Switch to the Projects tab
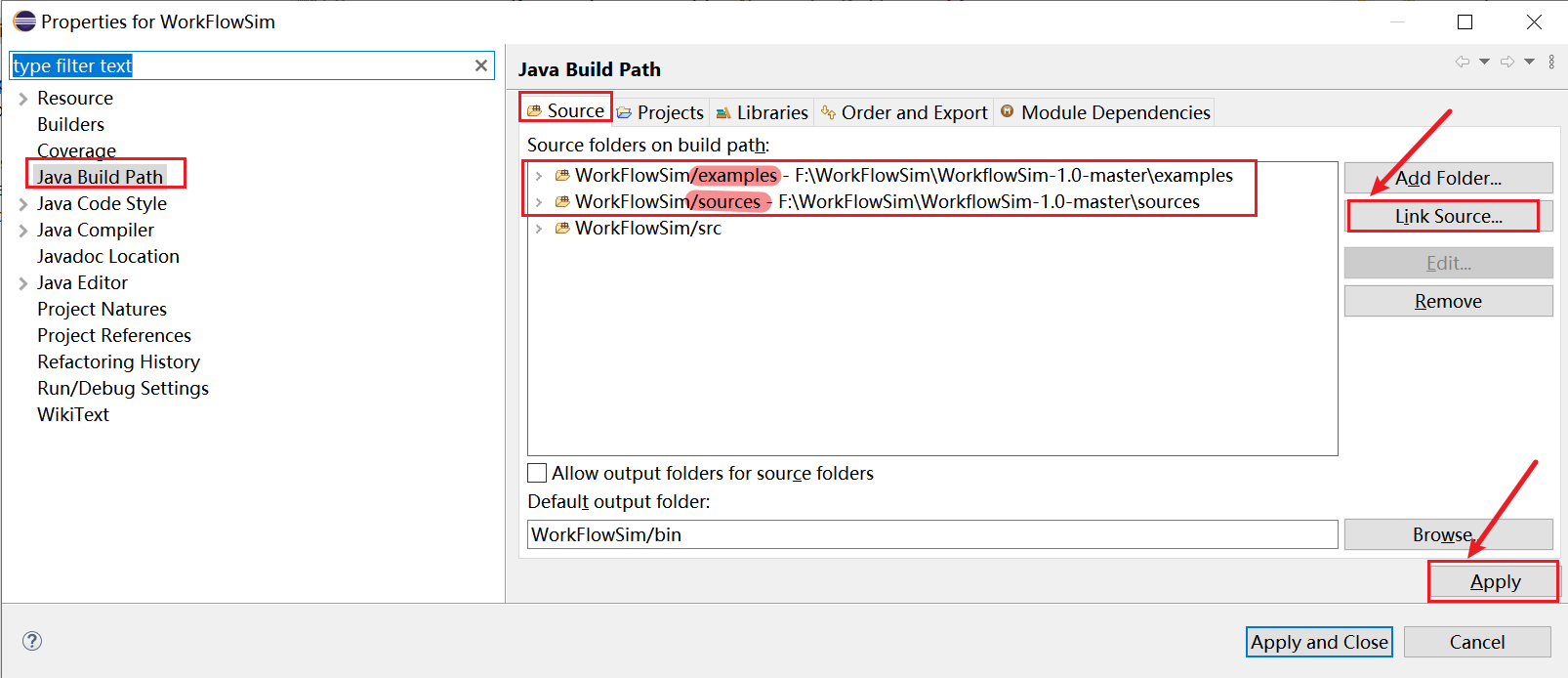This screenshot has height=678, width=1568. point(660,112)
